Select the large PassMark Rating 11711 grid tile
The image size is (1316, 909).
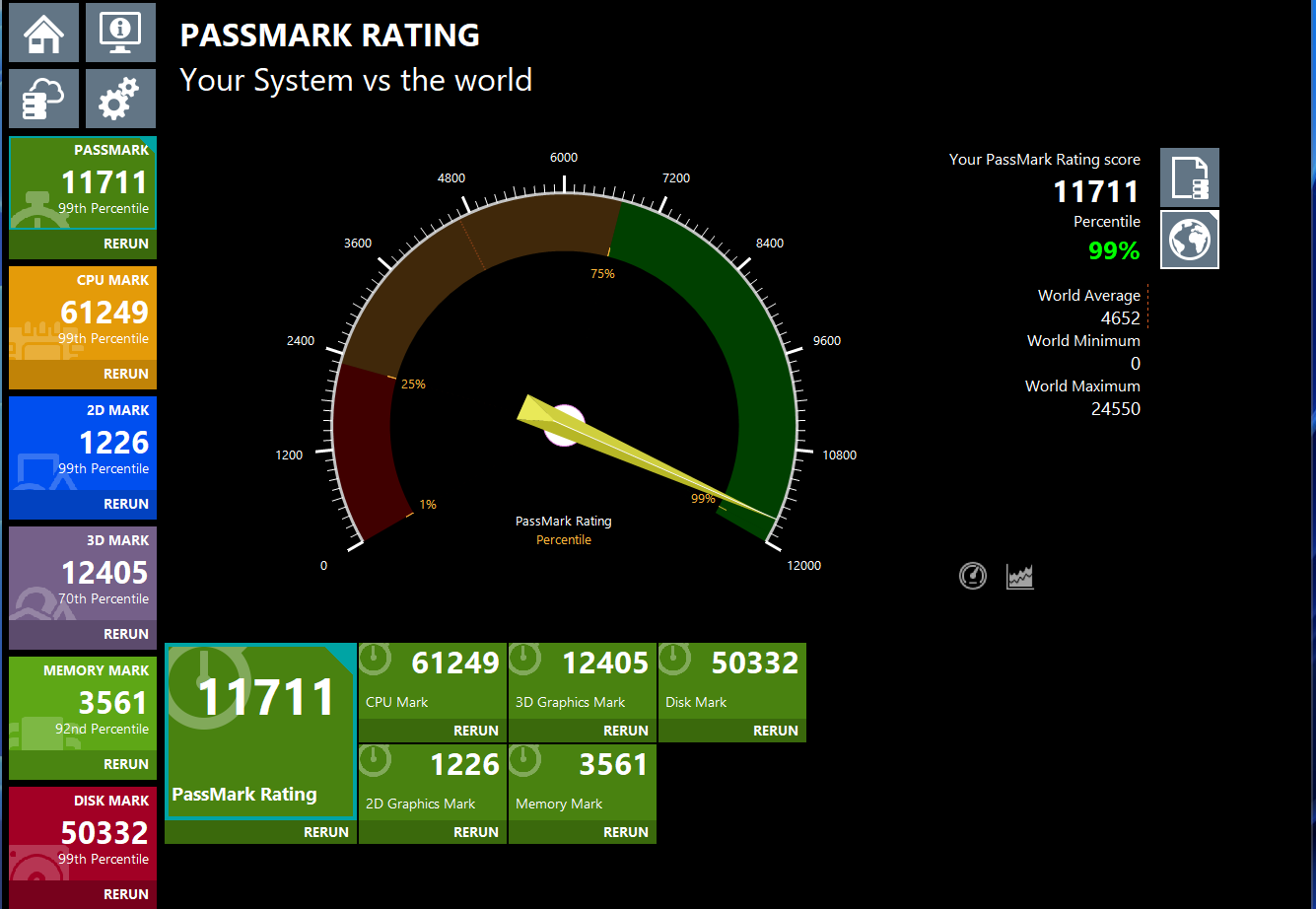coord(261,732)
